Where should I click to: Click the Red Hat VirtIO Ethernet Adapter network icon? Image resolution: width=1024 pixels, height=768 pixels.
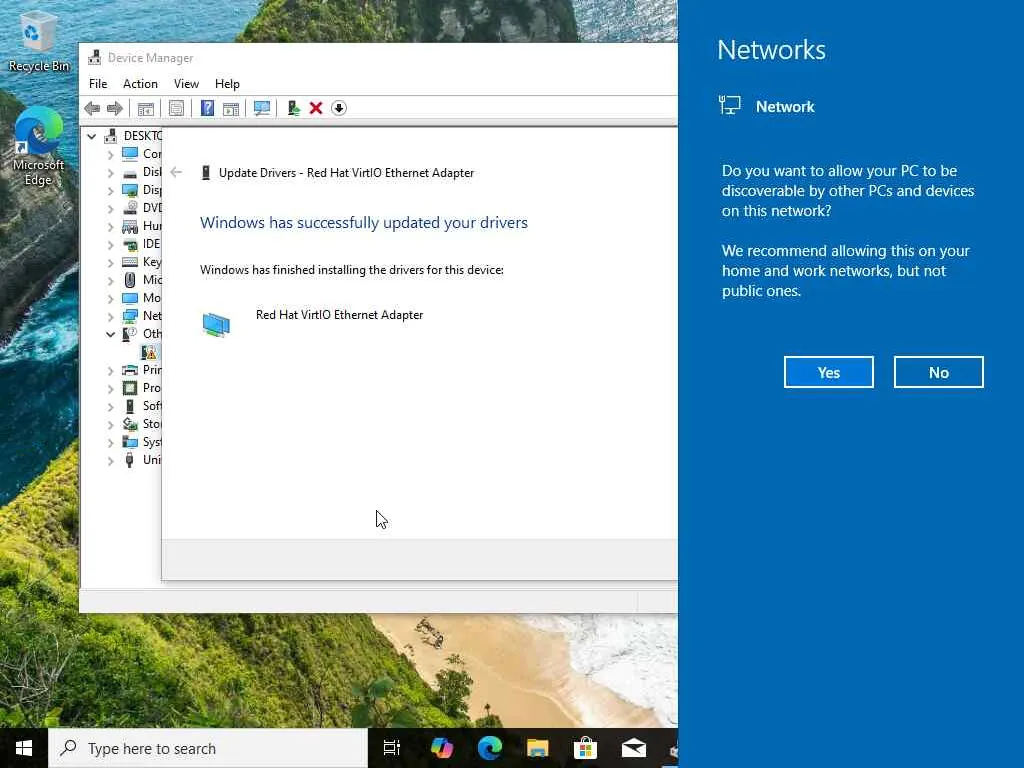pos(216,325)
